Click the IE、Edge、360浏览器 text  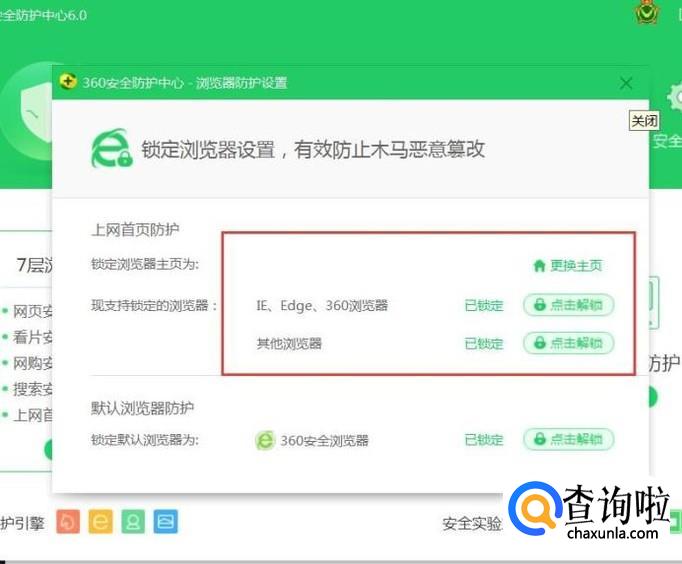point(322,305)
